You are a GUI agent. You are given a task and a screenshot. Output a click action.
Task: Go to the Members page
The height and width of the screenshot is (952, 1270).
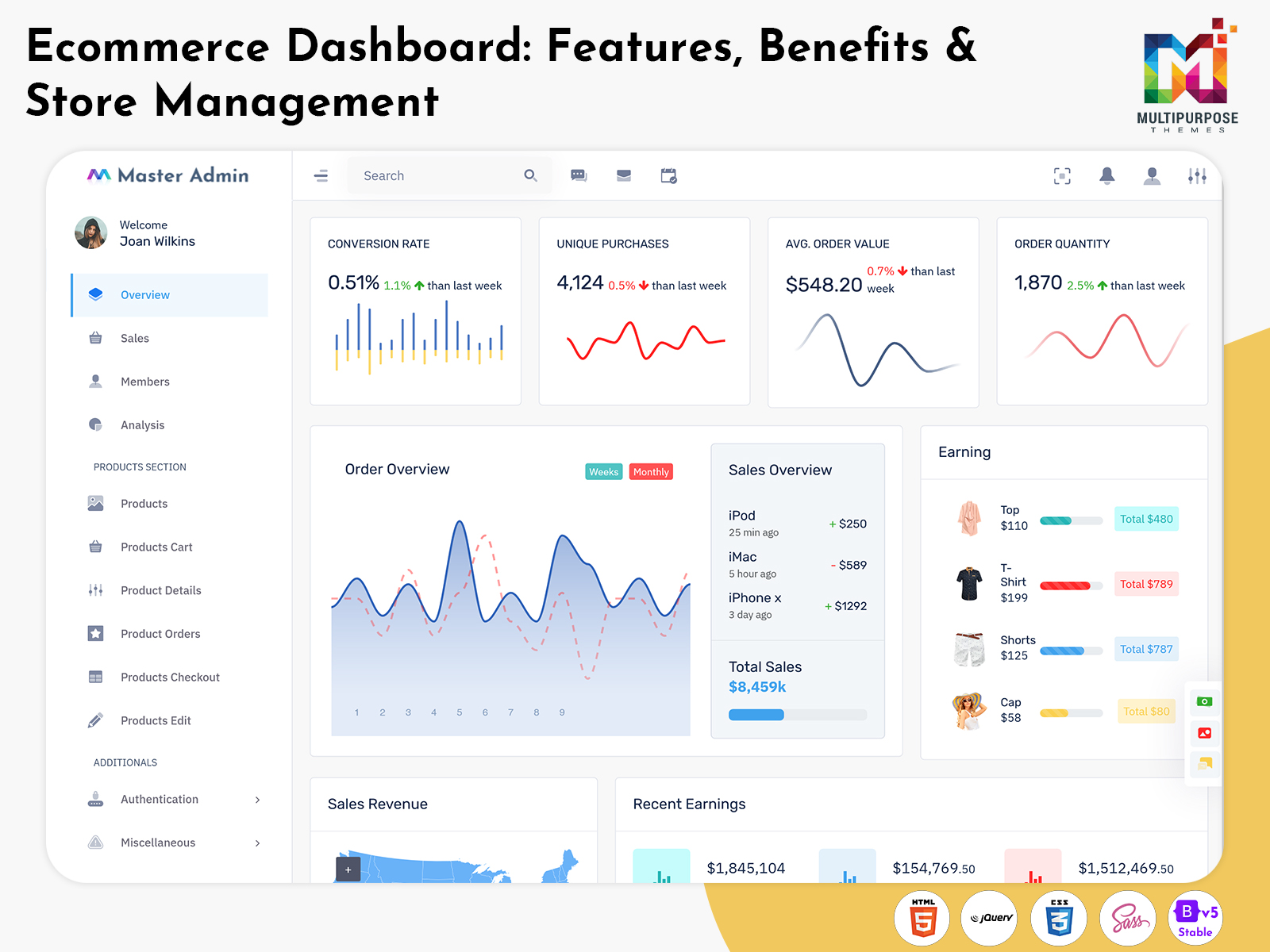pos(170,382)
